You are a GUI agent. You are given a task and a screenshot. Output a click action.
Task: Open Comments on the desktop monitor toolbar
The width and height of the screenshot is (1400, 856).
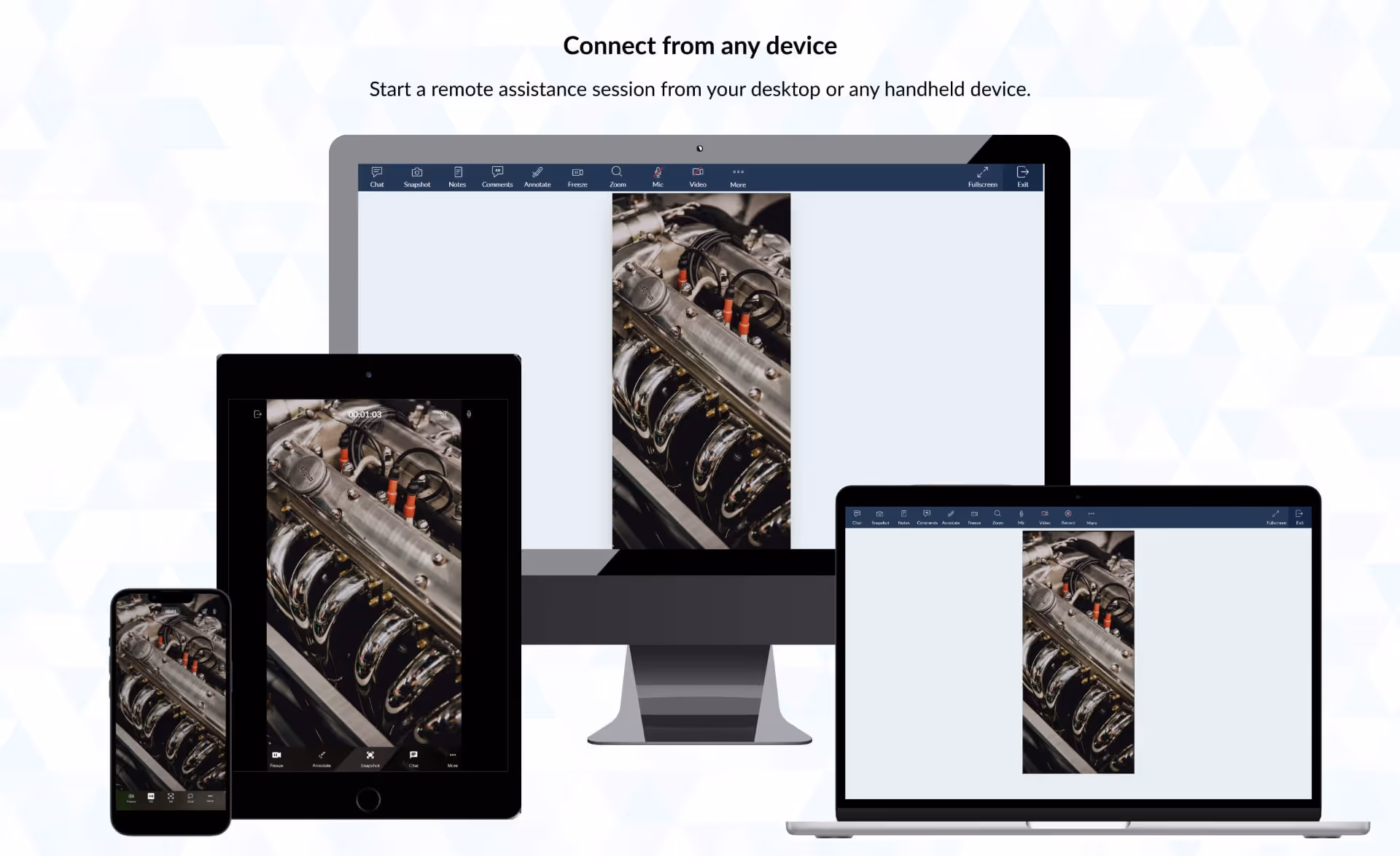497,177
